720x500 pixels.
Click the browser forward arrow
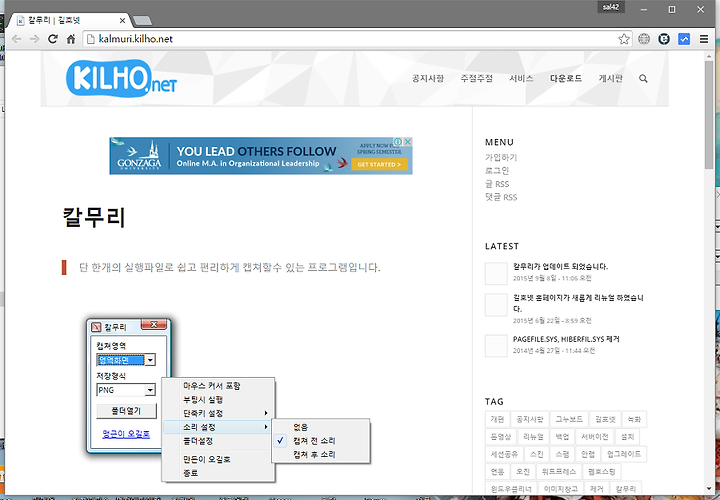(34, 39)
